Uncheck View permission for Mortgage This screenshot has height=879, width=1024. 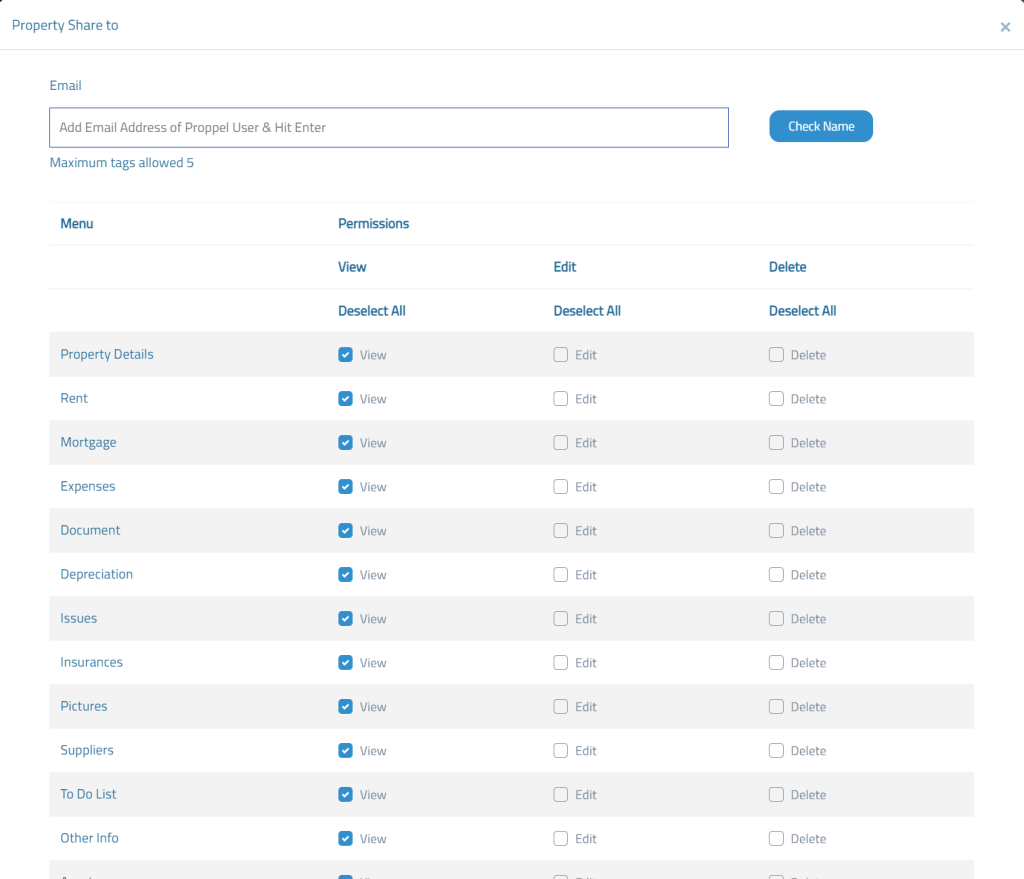click(346, 443)
